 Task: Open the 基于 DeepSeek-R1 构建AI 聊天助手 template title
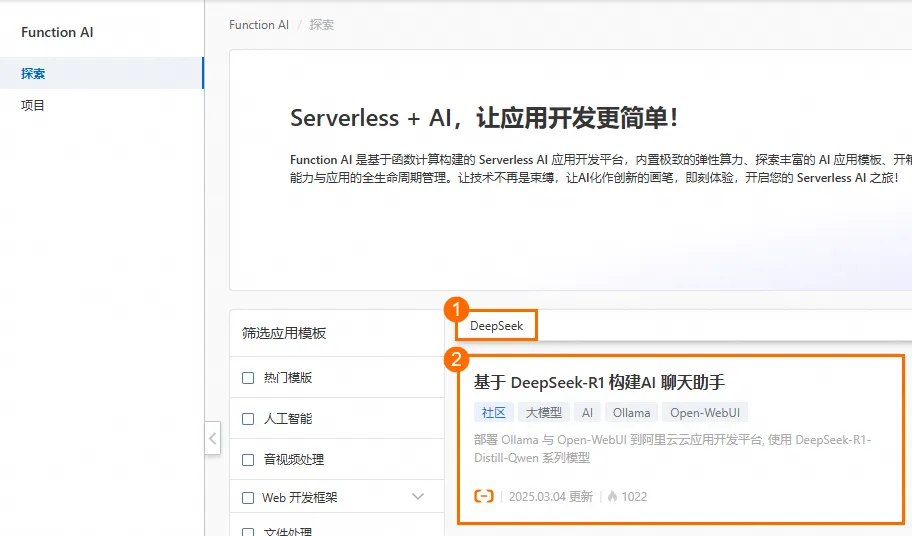[599, 383]
